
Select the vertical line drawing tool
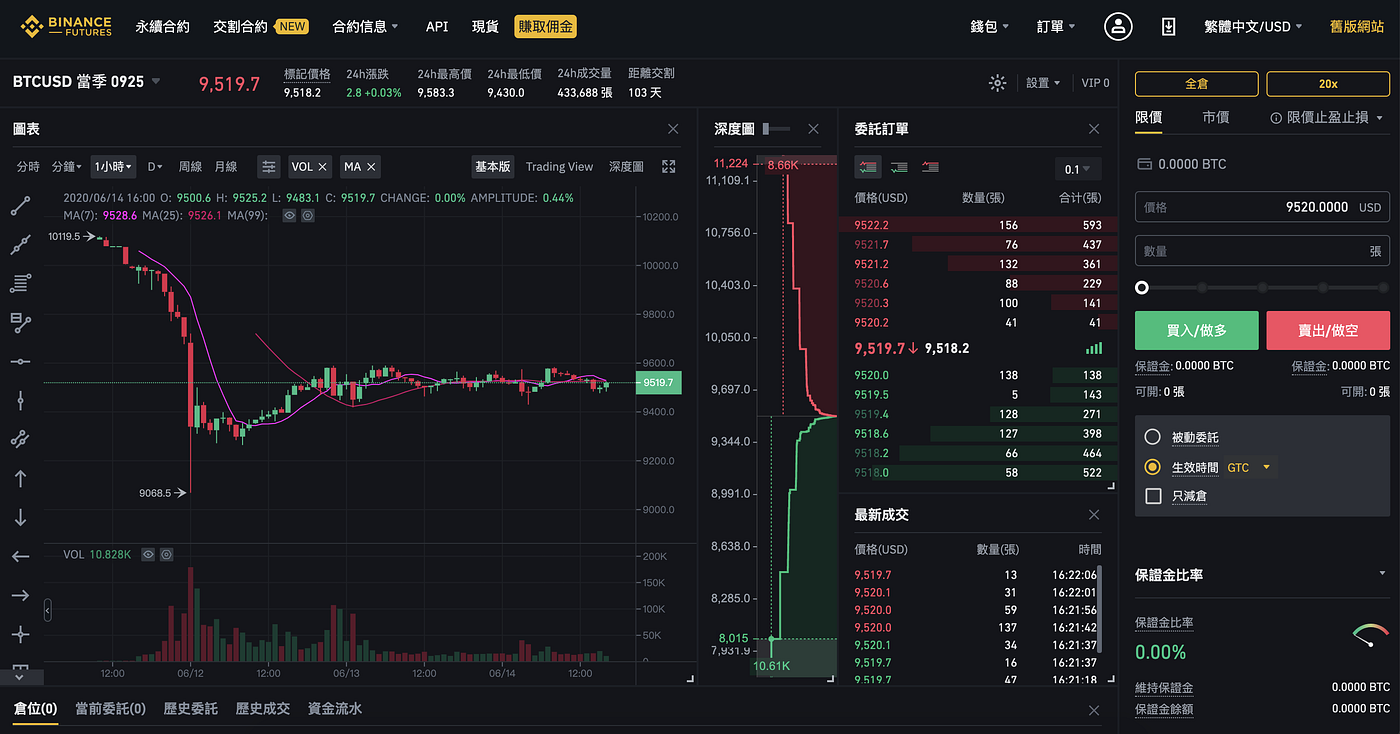pyautogui.click(x=20, y=400)
